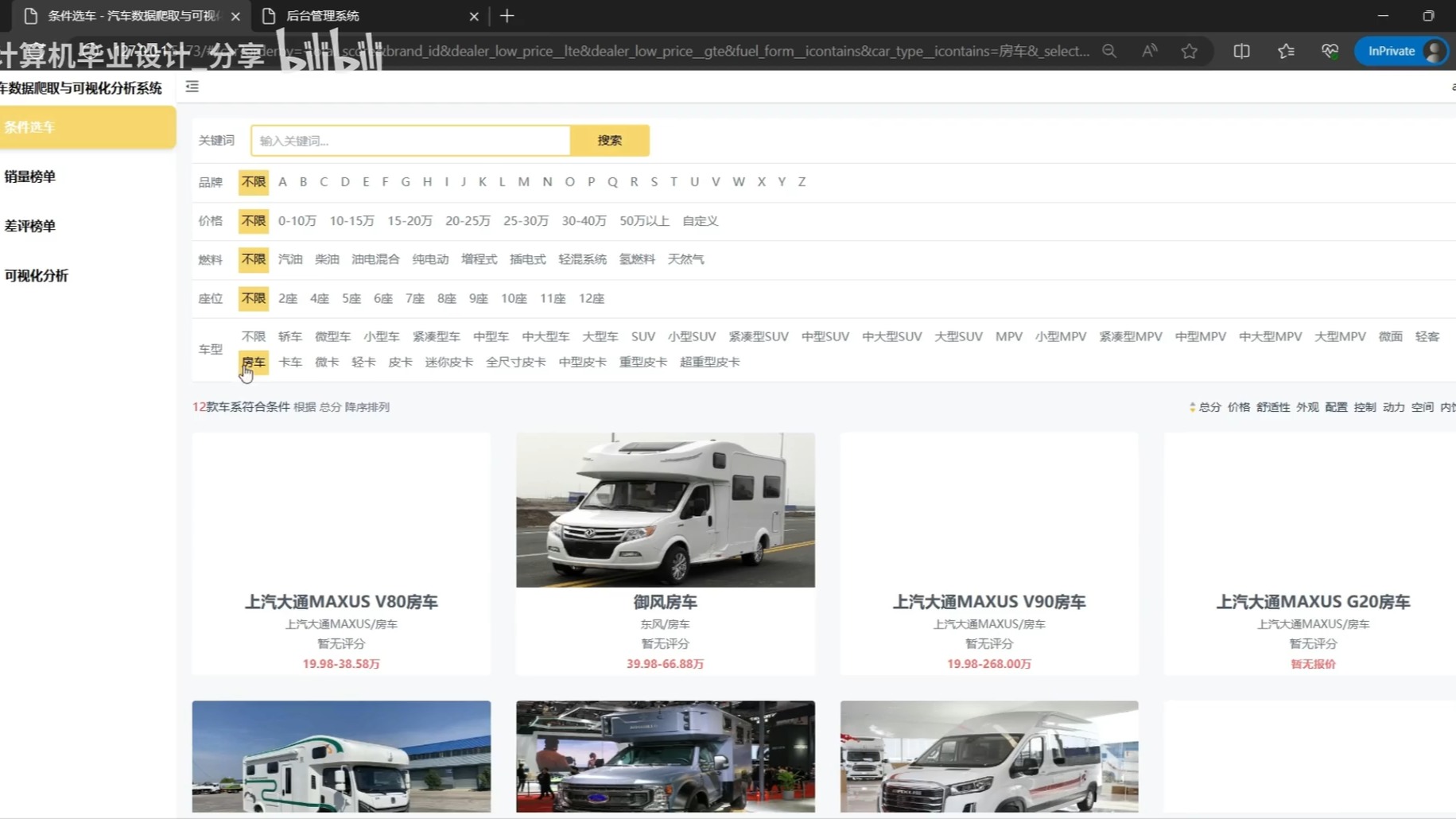
Task: Select fuel type 天然气
Action: click(x=686, y=259)
